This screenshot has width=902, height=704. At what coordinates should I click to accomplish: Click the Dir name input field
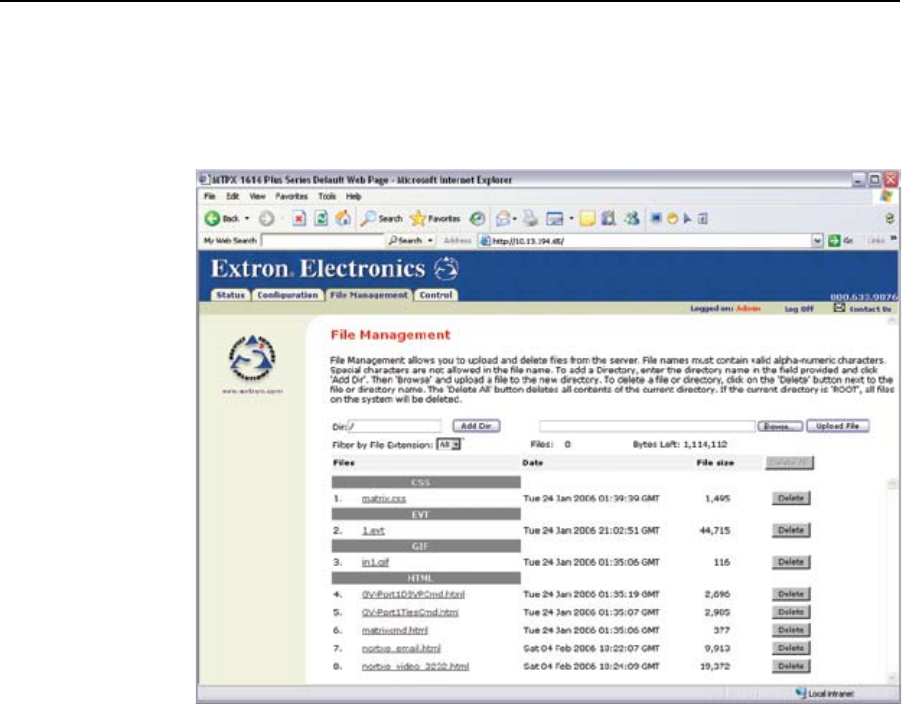point(395,426)
